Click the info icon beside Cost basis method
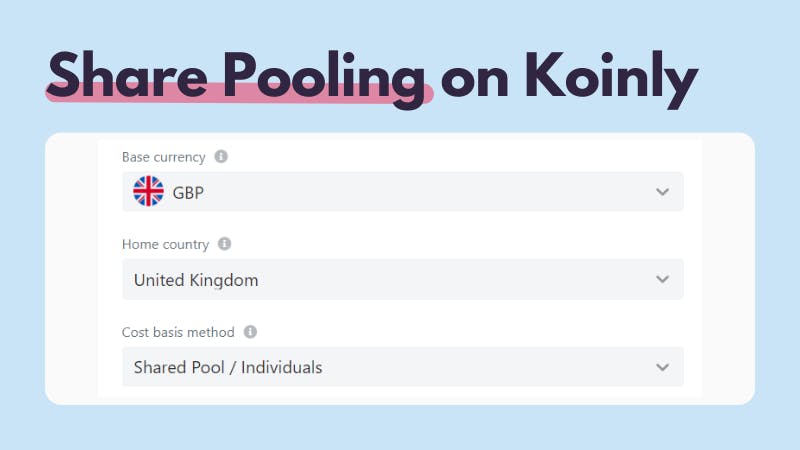The image size is (800, 450). click(x=250, y=332)
